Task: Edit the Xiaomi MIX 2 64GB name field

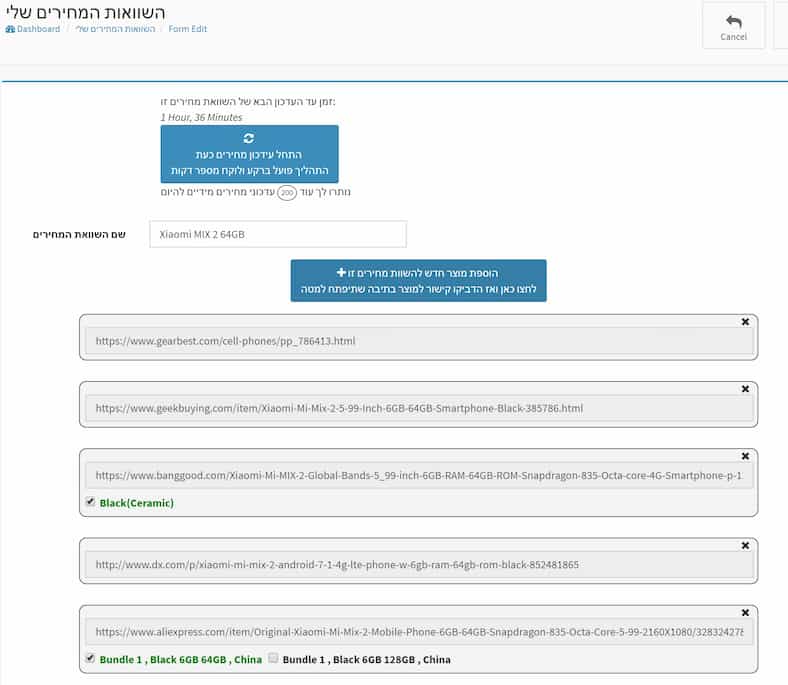Action: pos(277,234)
